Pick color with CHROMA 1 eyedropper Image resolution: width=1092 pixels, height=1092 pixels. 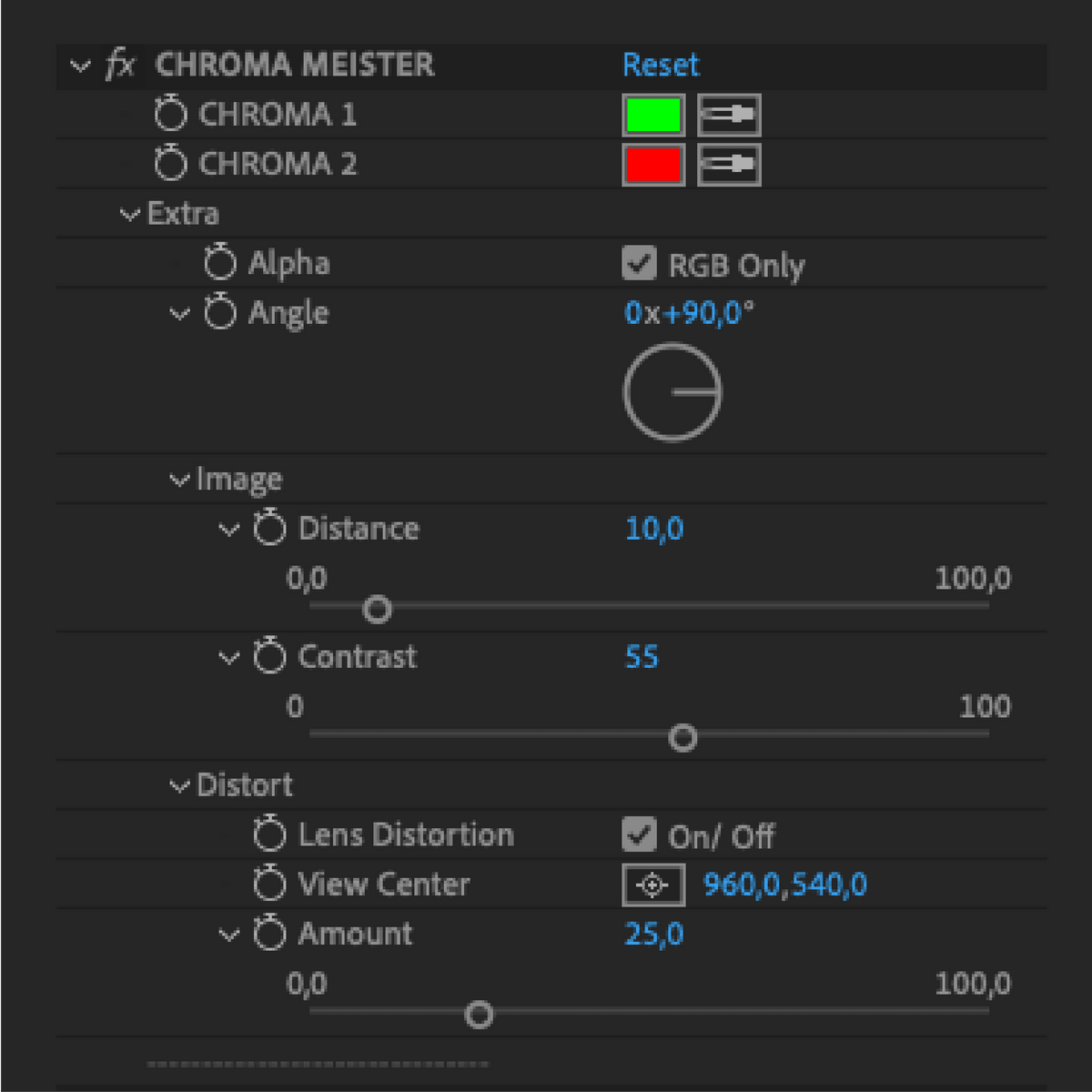click(729, 115)
